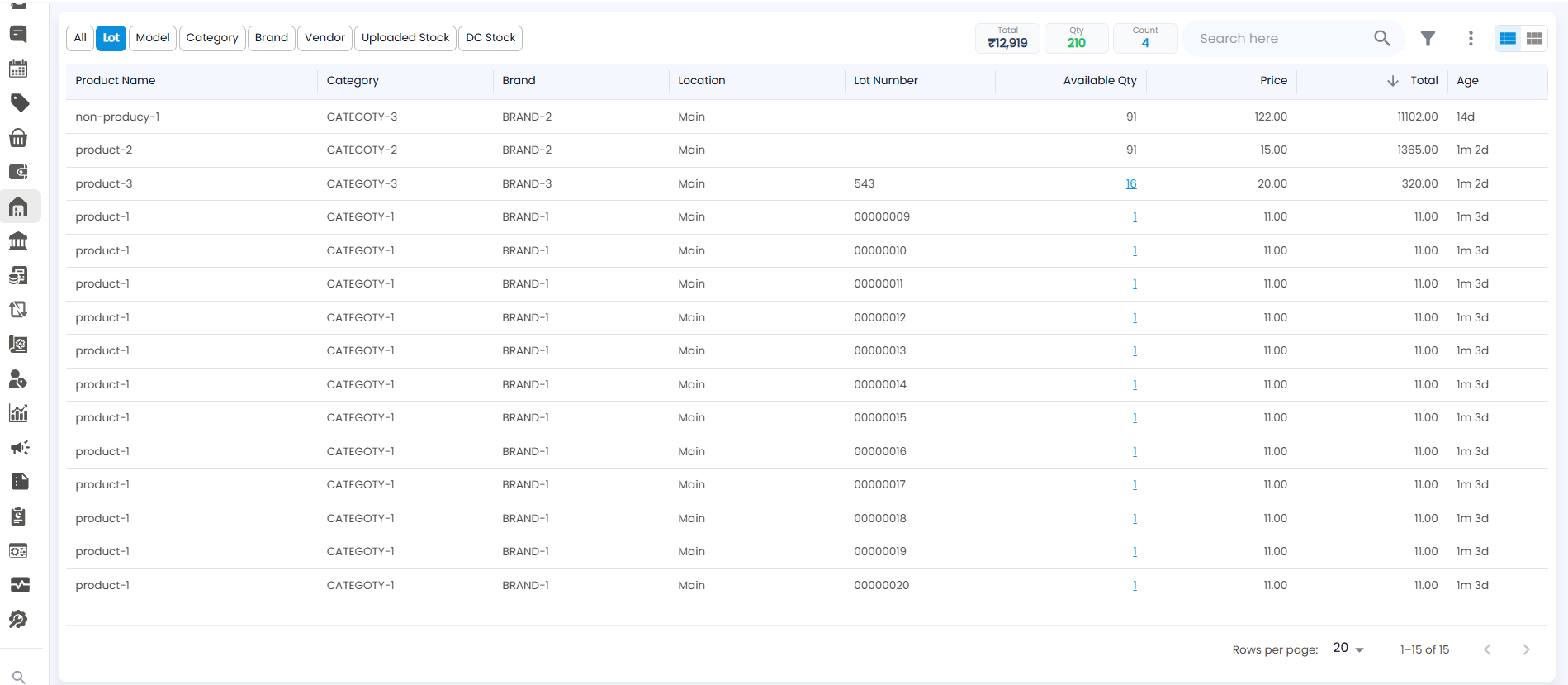Go to the previous page arrow
Image resolution: width=1568 pixels, height=685 pixels.
1487,649
